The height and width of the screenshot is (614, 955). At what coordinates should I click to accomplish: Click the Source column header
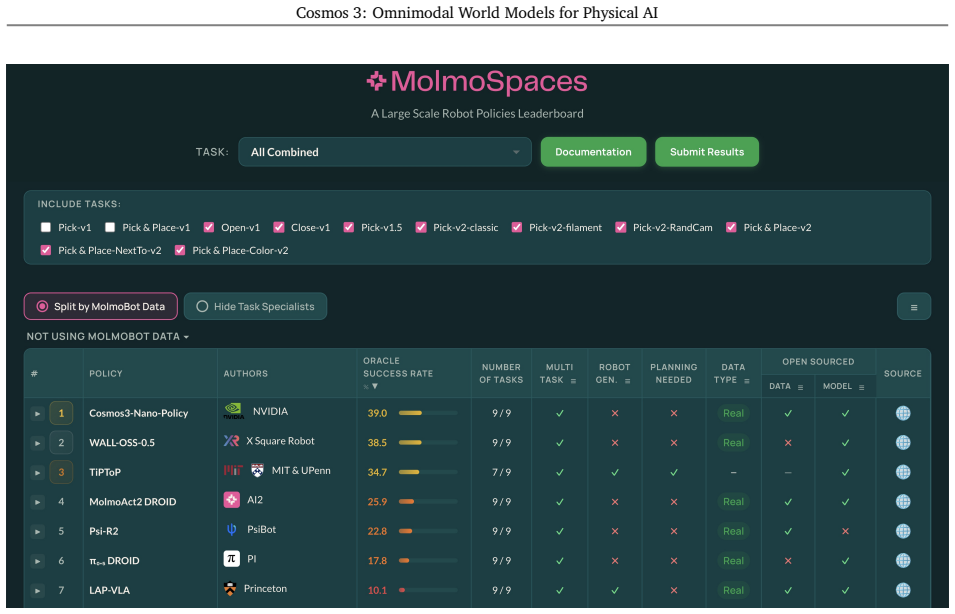point(903,373)
